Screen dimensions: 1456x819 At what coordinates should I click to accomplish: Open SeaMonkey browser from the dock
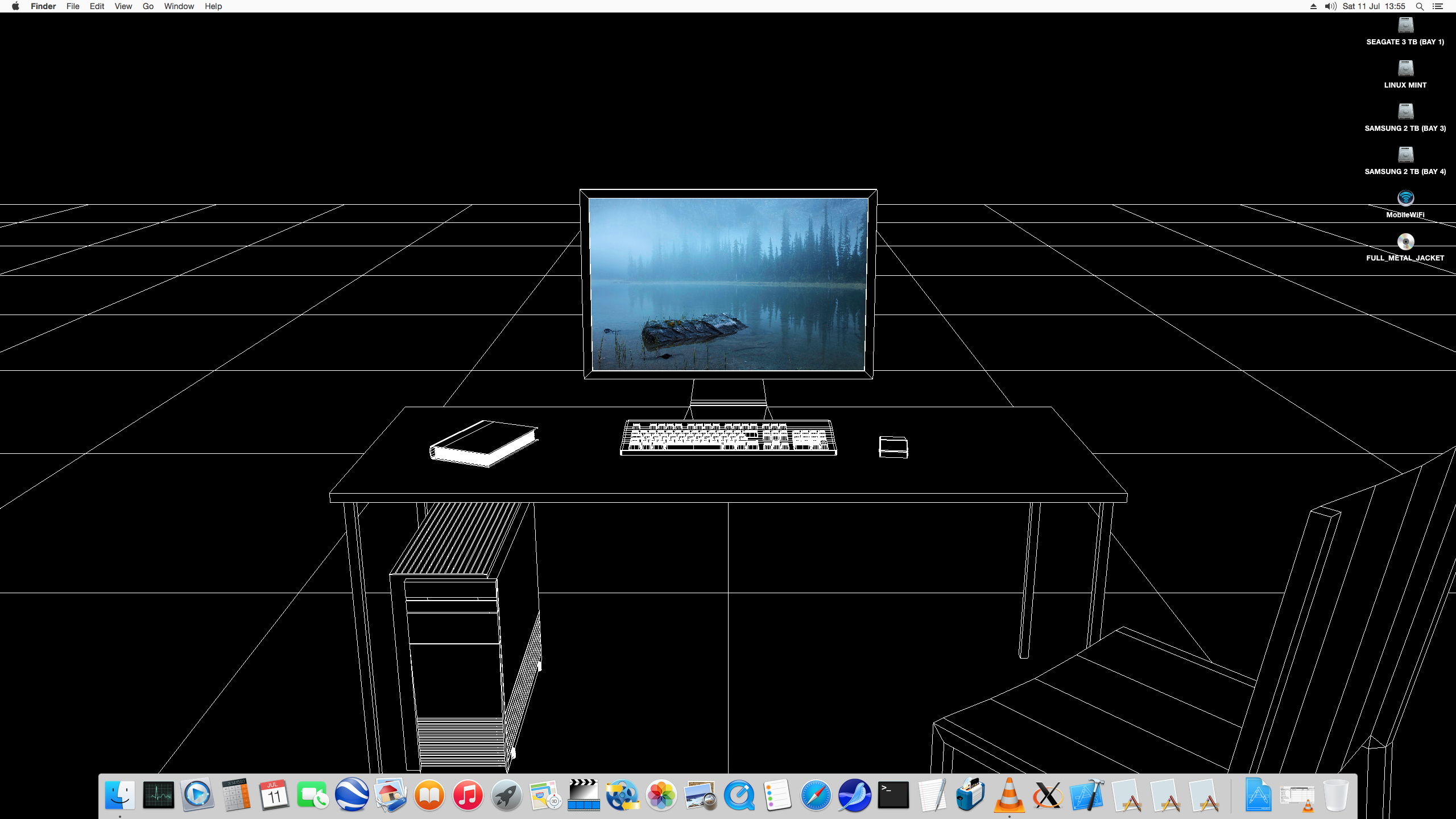click(x=854, y=795)
